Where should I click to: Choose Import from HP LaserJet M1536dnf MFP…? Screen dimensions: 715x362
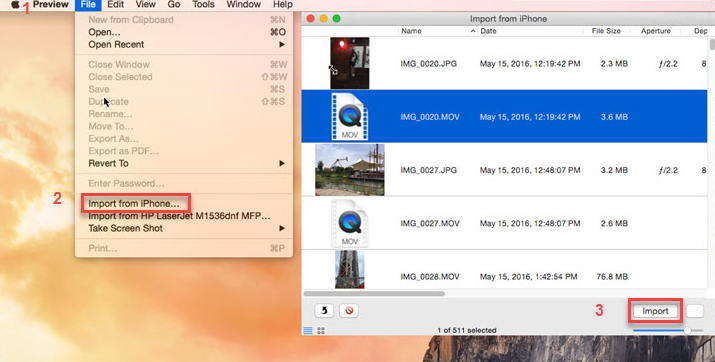coord(179,216)
